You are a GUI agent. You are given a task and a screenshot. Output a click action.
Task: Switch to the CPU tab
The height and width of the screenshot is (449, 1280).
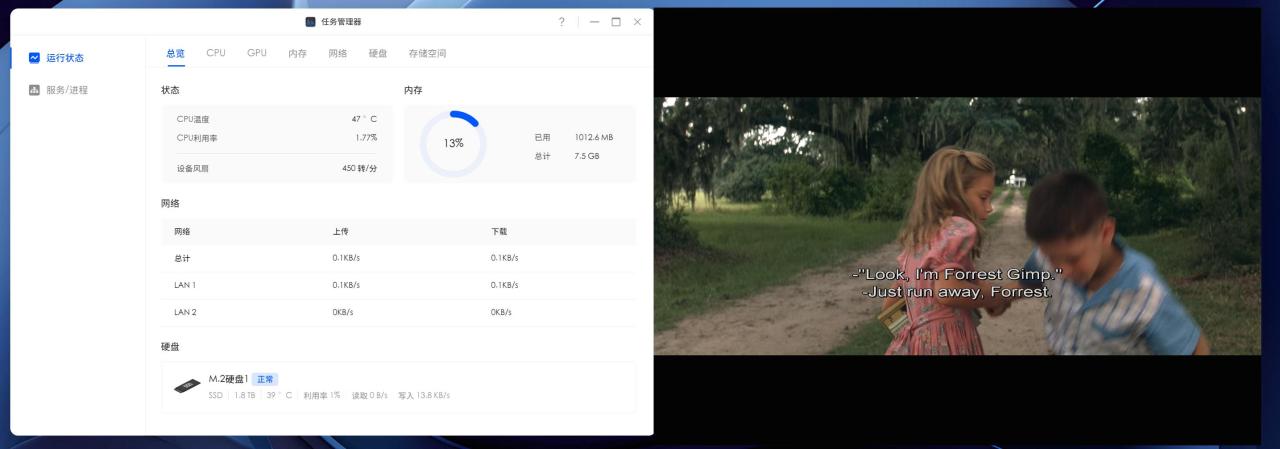click(216, 53)
